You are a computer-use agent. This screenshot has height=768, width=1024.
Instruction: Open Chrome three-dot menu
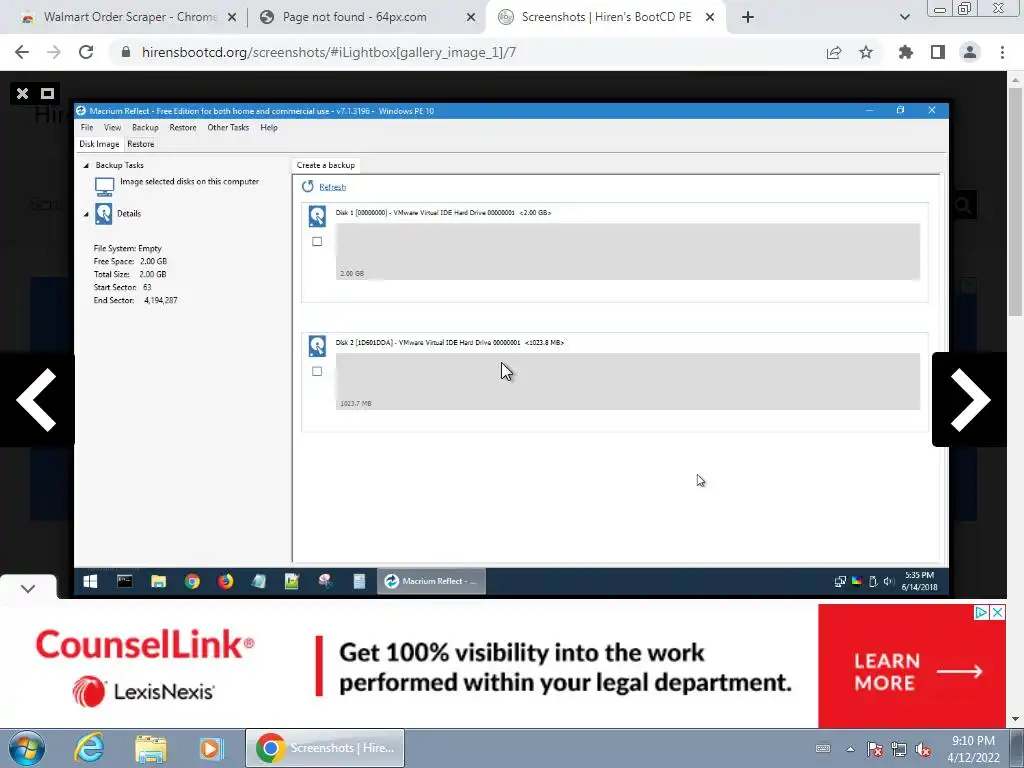(x=1002, y=52)
